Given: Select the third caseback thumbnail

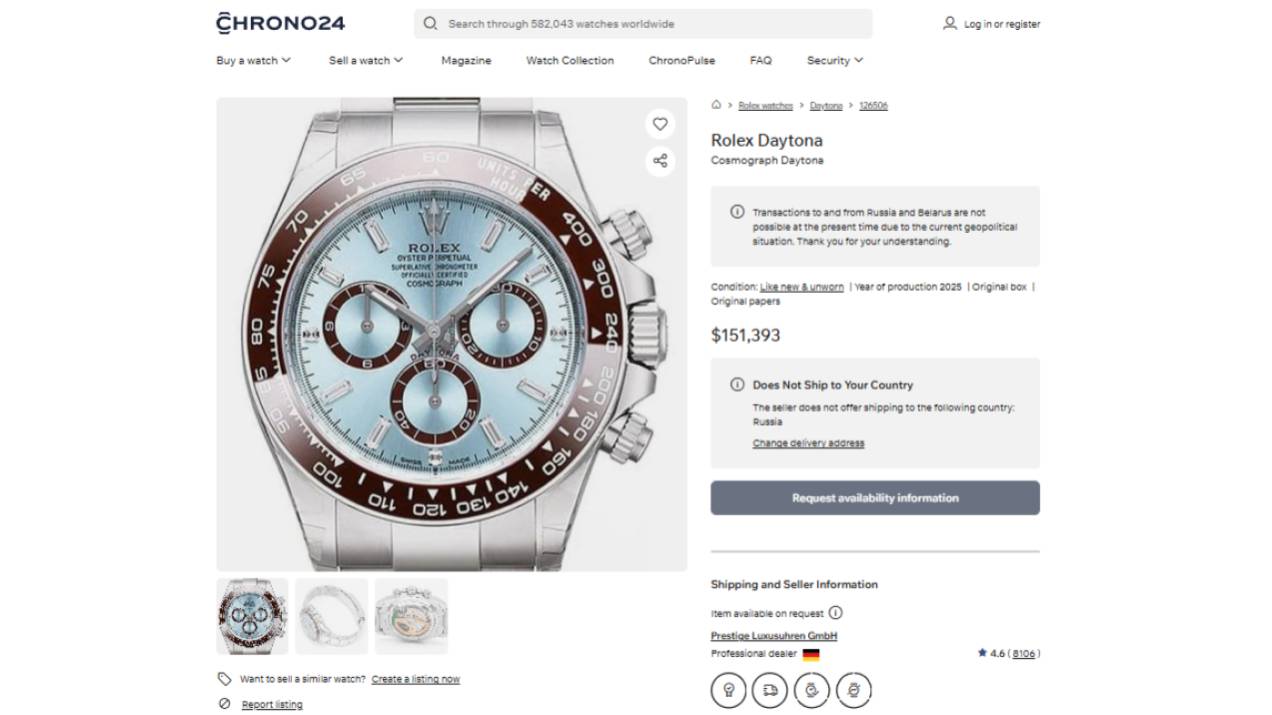Looking at the screenshot, I should click(411, 616).
